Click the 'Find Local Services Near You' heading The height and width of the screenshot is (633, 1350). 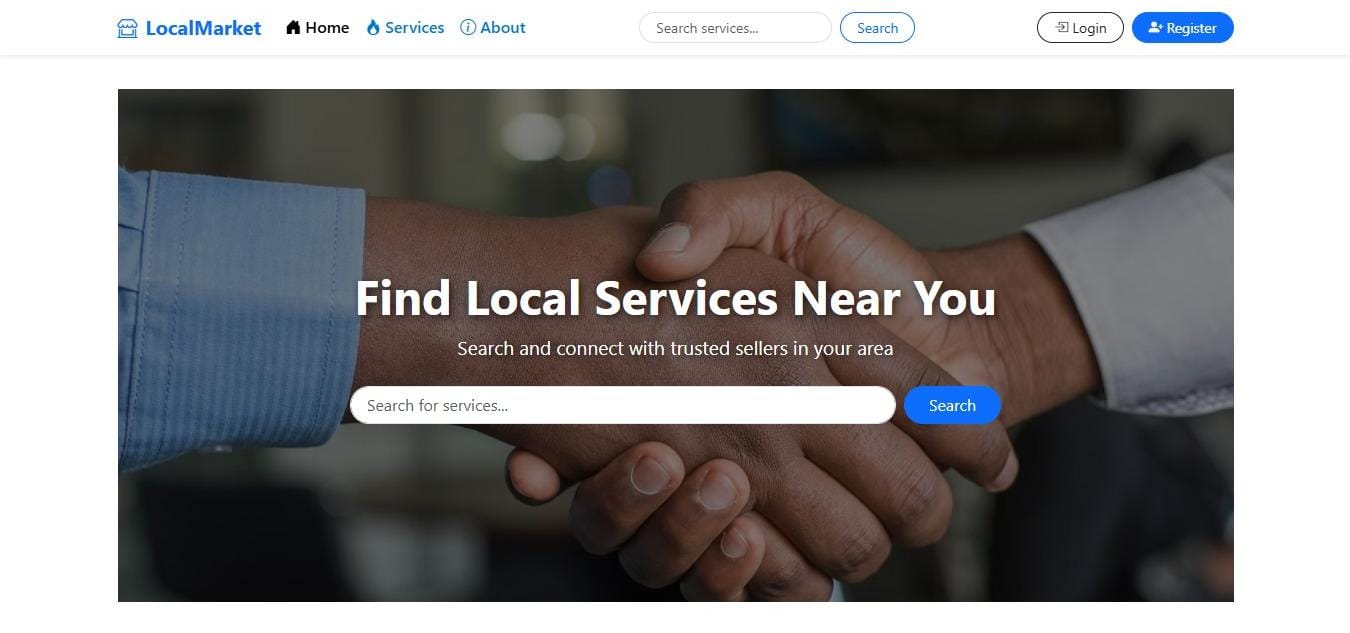click(675, 298)
